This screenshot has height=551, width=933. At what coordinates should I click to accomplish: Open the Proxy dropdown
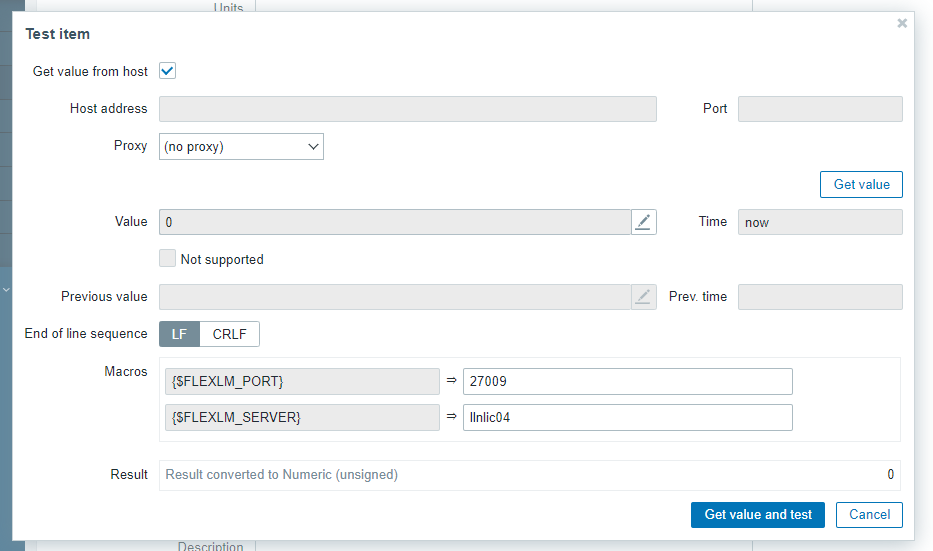241,146
